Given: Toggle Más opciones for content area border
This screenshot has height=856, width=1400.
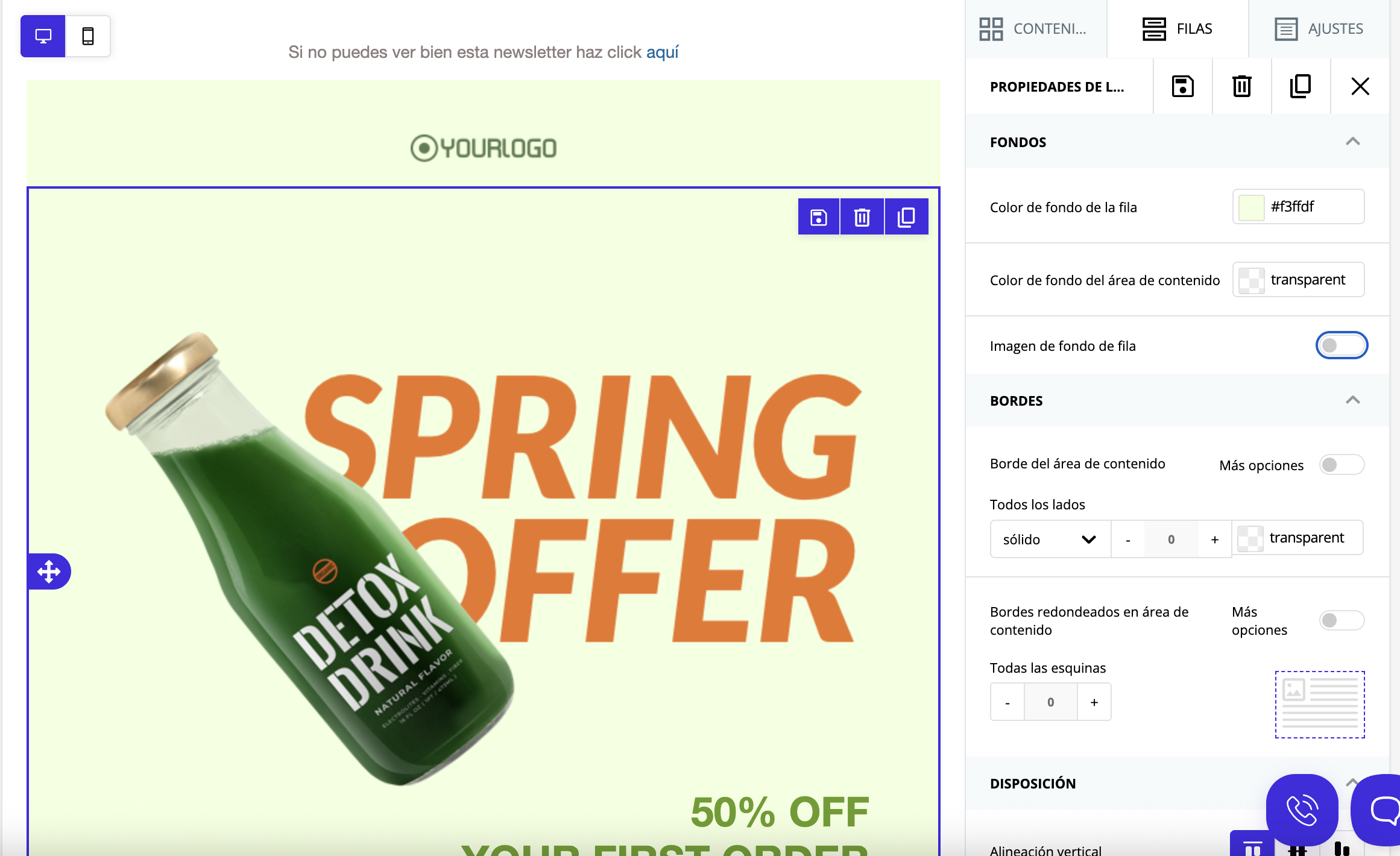Looking at the screenshot, I should point(1342,465).
